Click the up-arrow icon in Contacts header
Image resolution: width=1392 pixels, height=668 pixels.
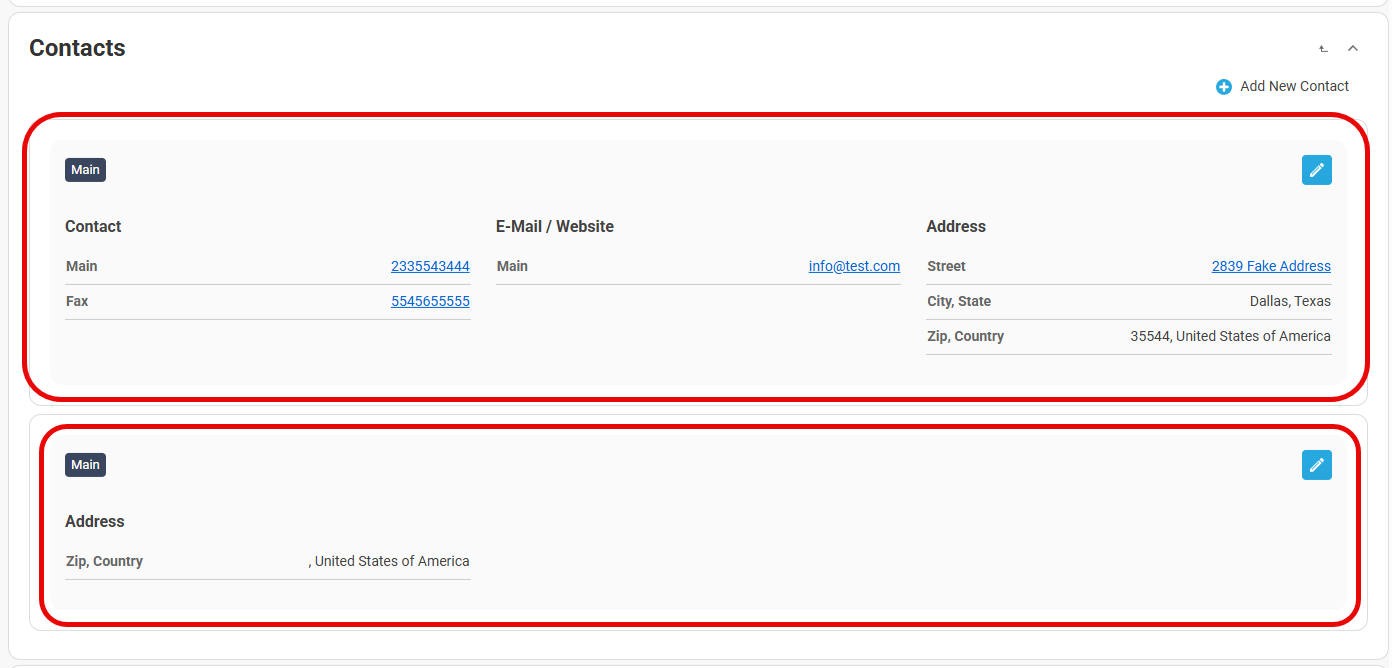coord(1323,48)
